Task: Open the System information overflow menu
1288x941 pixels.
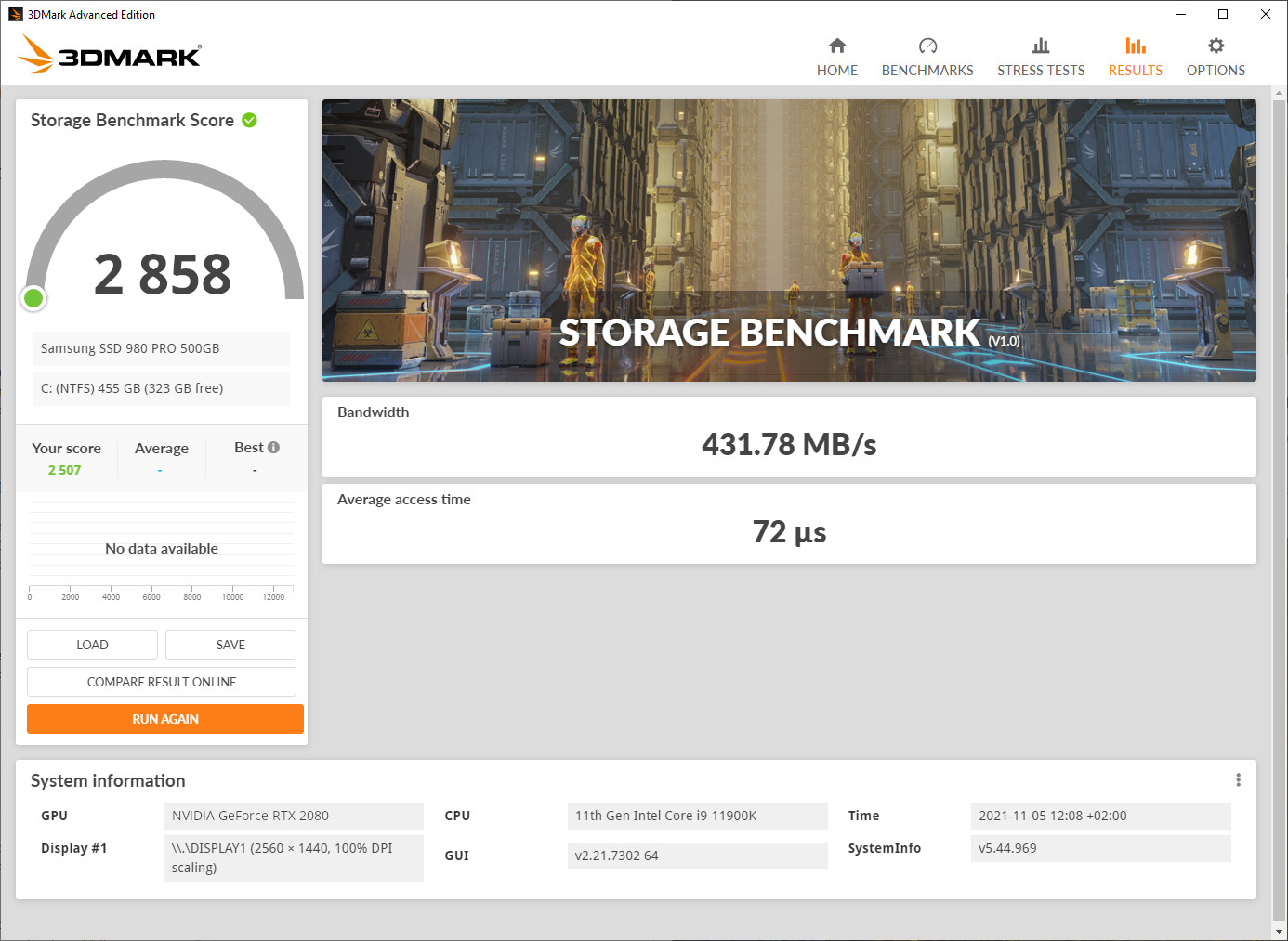Action: click(1238, 779)
